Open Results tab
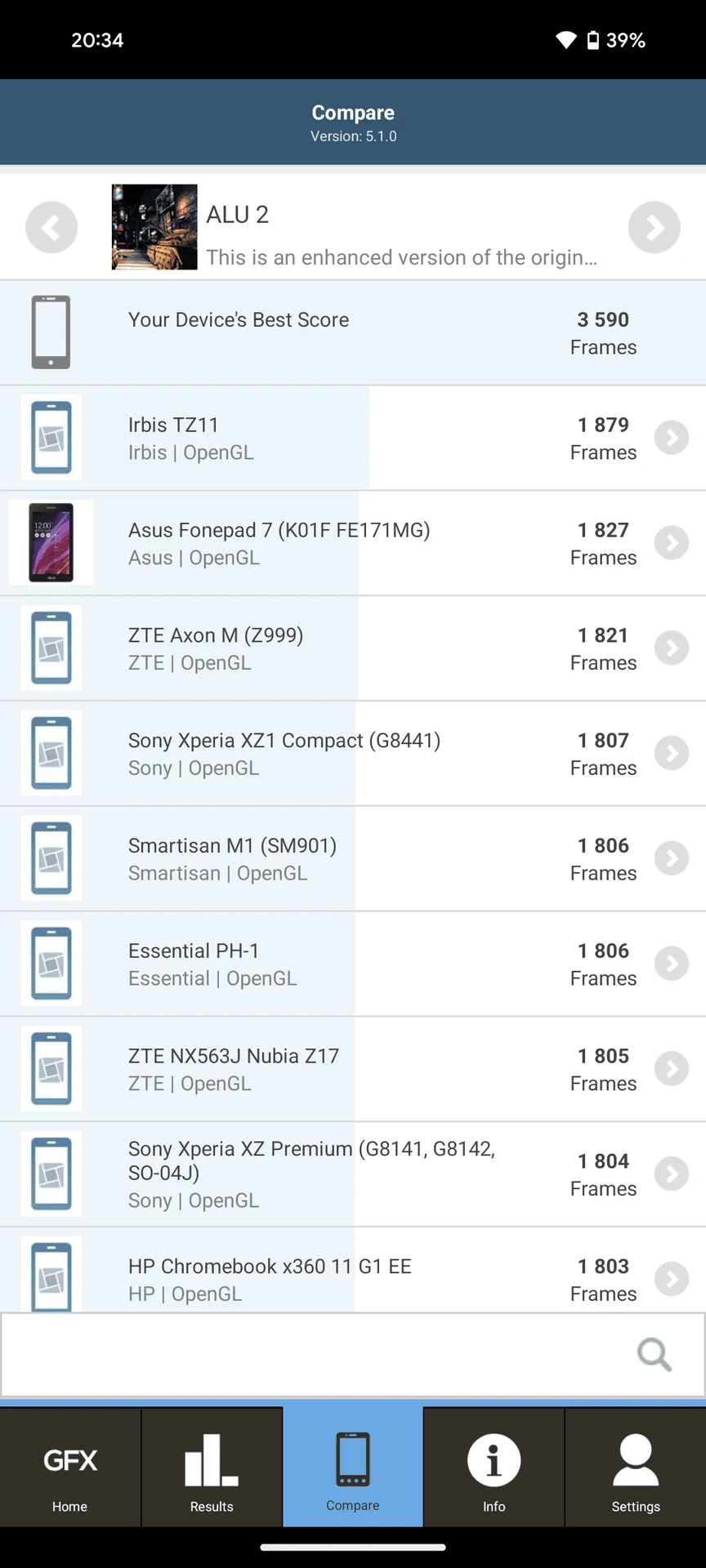 212,1467
